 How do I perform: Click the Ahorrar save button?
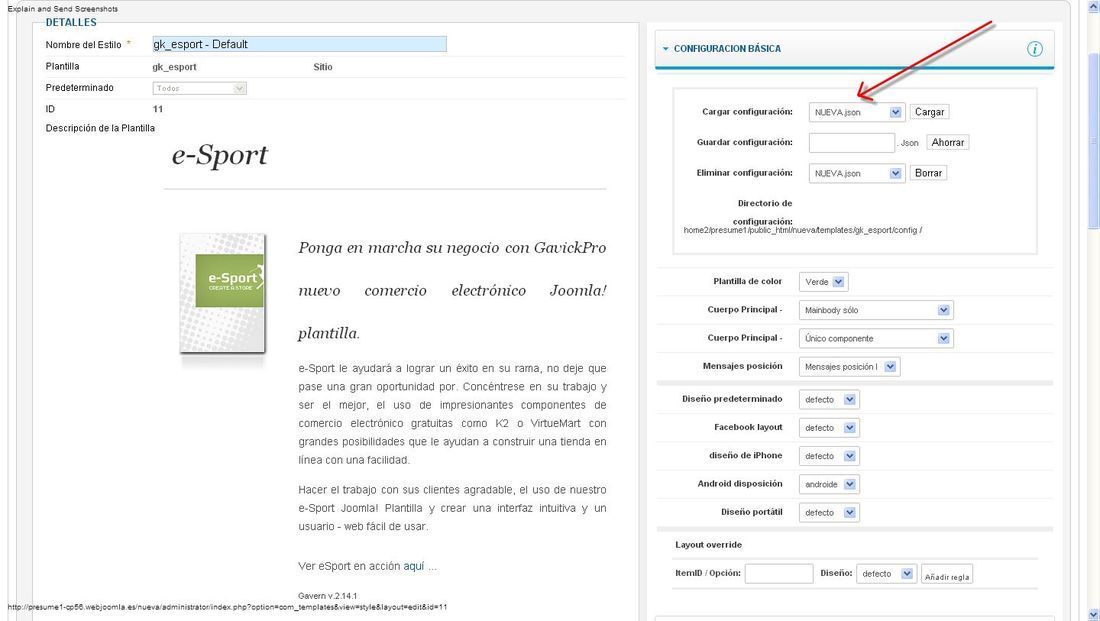coord(948,142)
